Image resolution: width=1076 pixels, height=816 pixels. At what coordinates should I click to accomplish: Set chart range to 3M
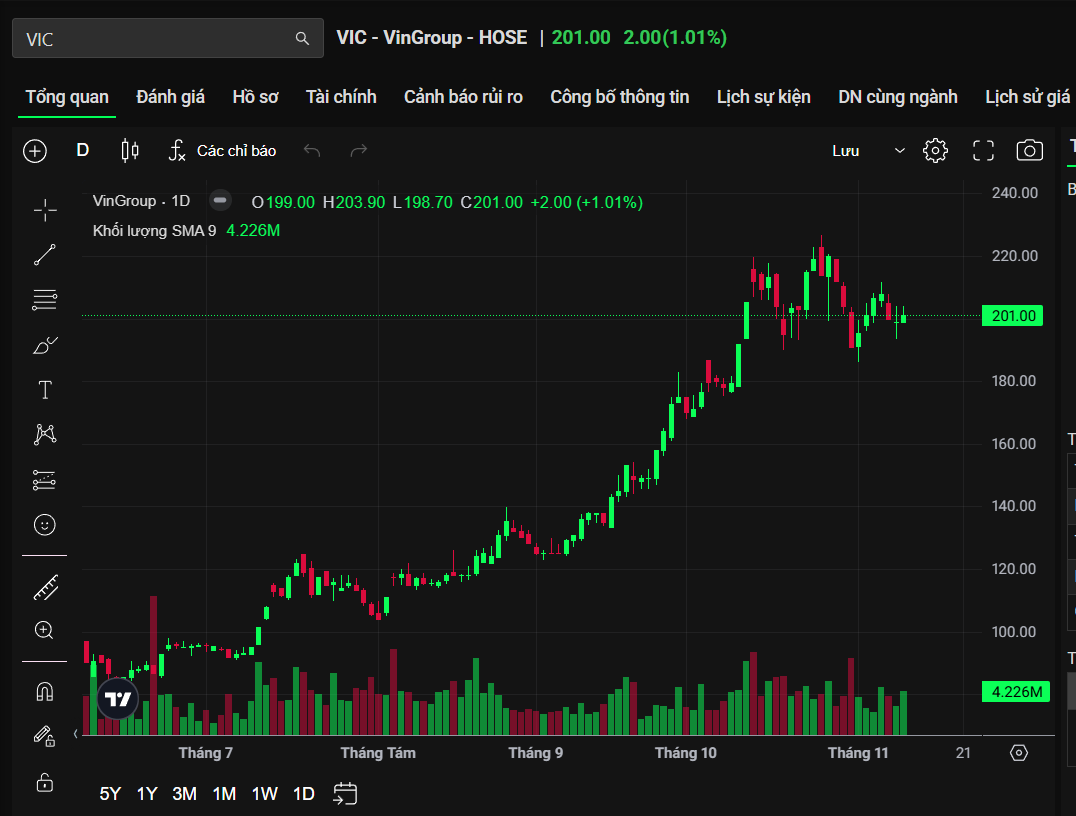[x=184, y=794]
